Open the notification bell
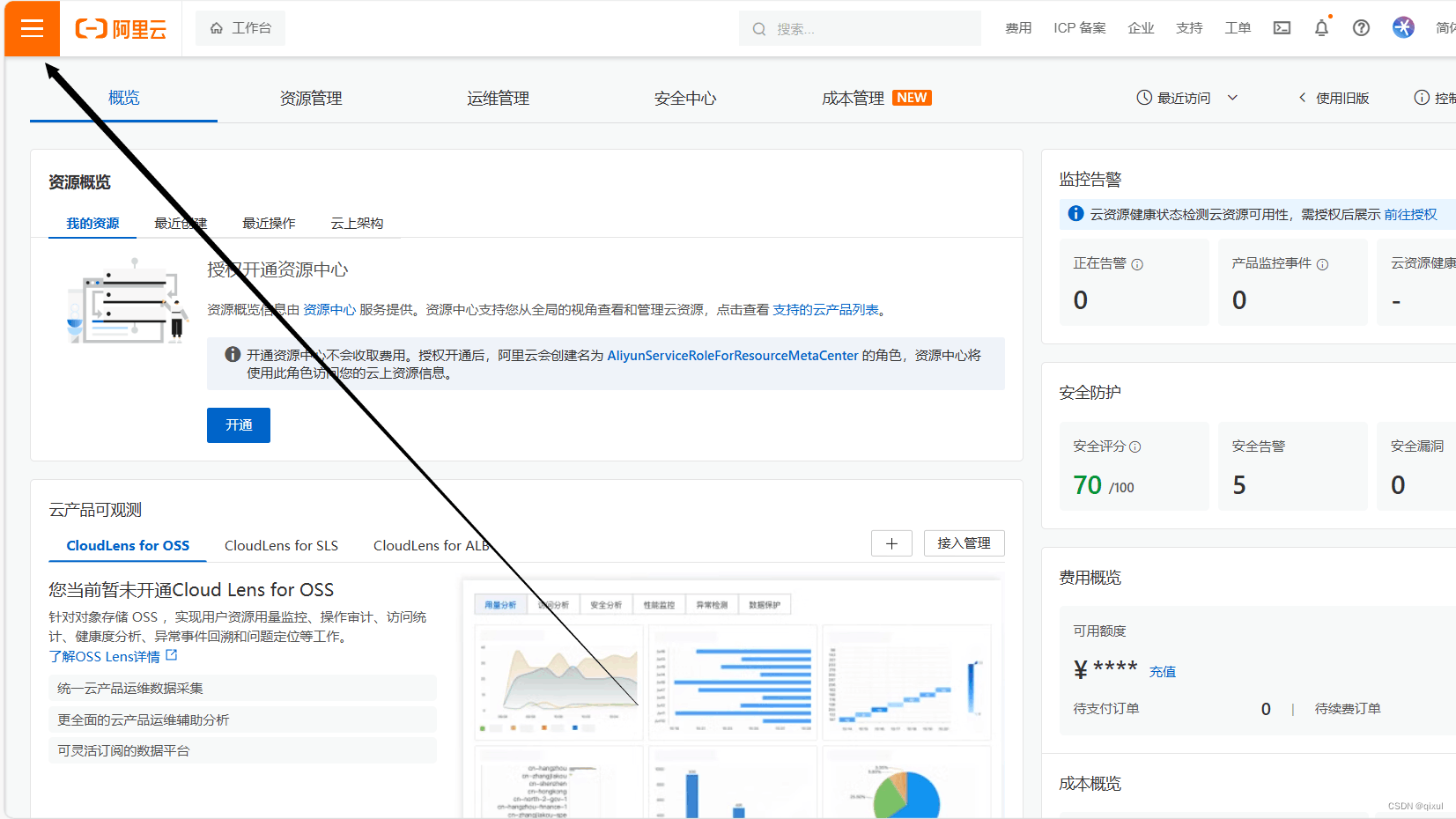The height and width of the screenshot is (819, 1456). tap(1321, 28)
